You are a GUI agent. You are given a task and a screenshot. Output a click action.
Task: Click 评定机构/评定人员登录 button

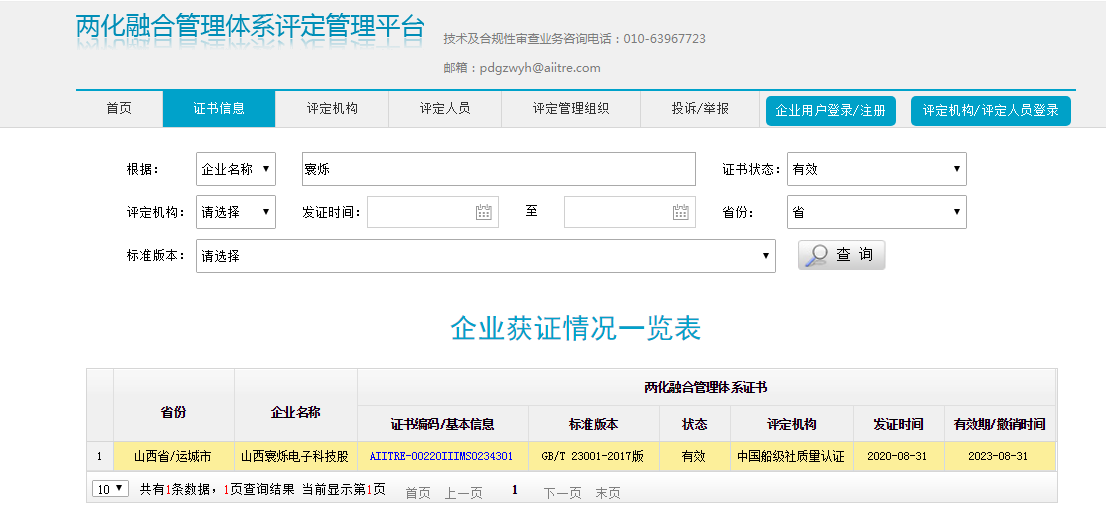pos(990,111)
